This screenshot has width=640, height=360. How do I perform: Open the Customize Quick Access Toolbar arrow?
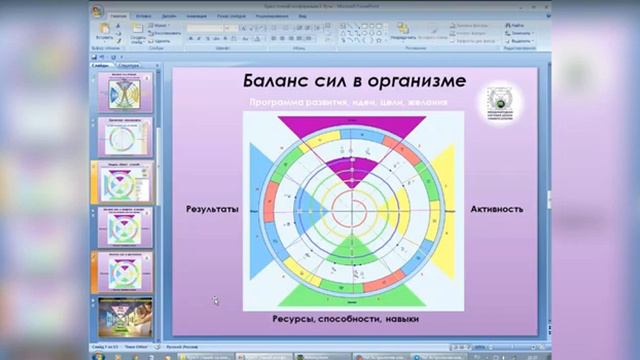[122, 57]
